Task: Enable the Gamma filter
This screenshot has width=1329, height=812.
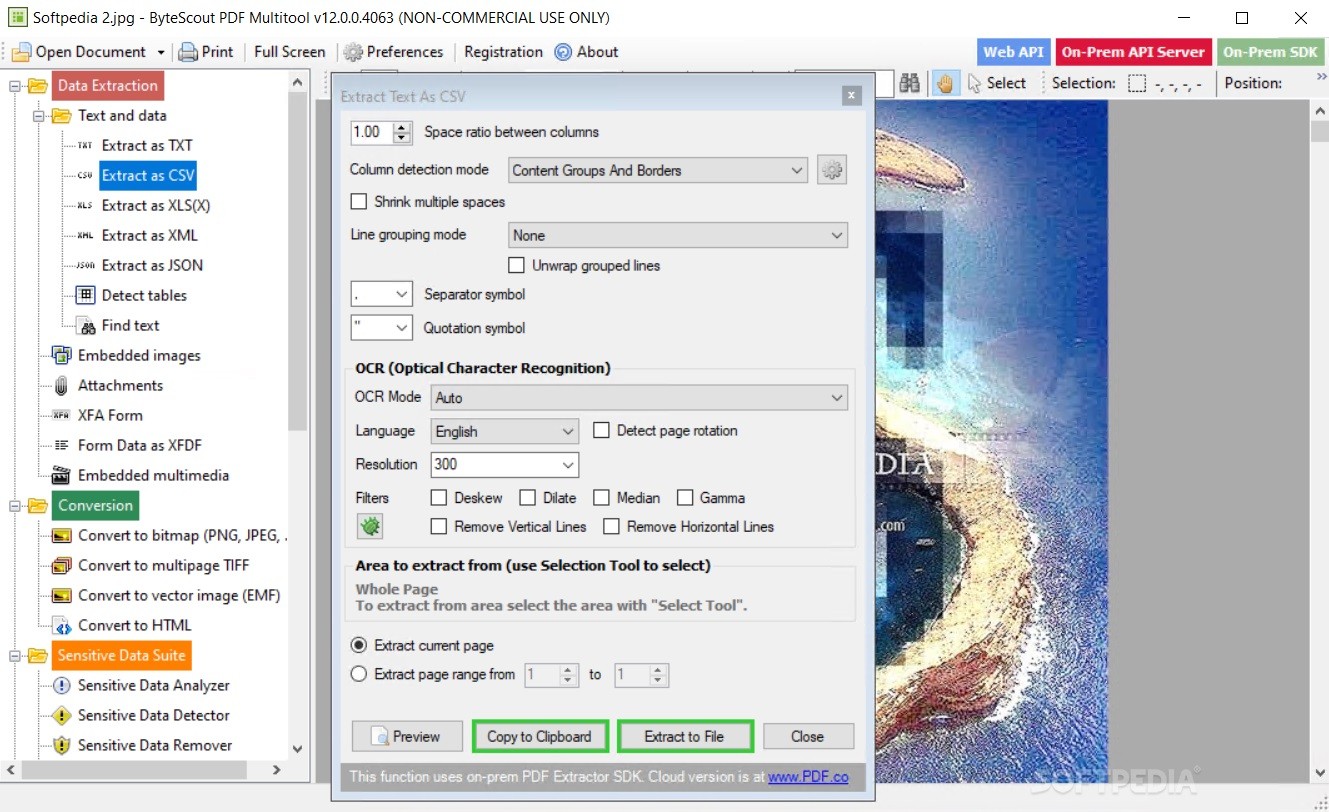Action: 685,498
